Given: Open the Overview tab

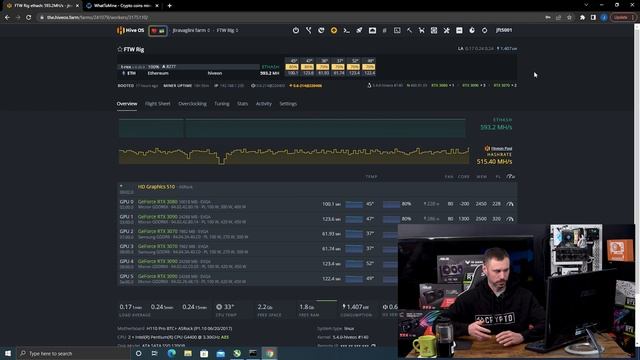Looking at the screenshot, I should pos(127,104).
